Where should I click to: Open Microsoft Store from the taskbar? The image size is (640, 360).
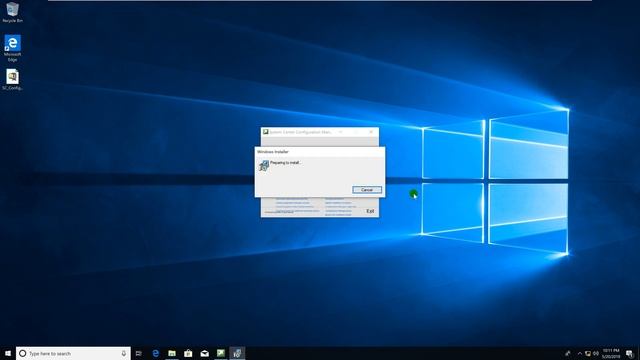[x=188, y=353]
